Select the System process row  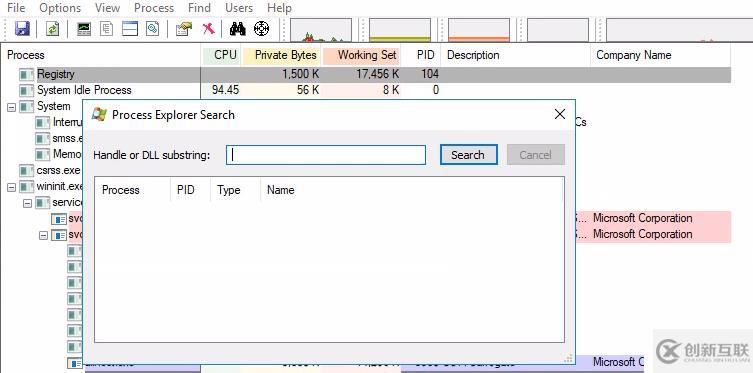53,107
